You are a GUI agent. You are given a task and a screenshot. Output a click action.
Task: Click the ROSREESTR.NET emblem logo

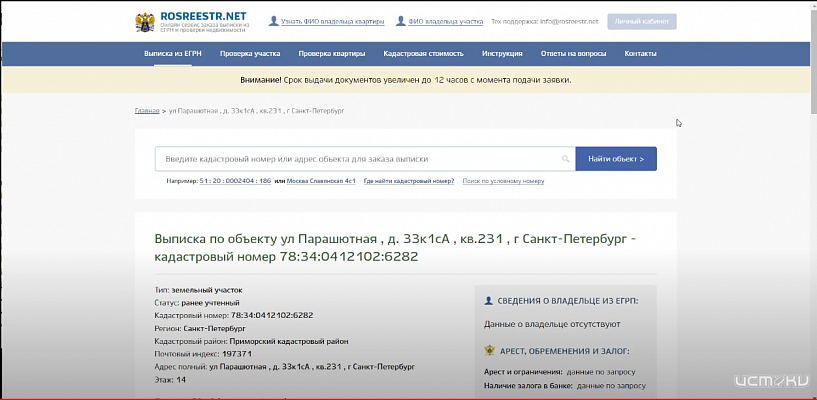(145, 21)
